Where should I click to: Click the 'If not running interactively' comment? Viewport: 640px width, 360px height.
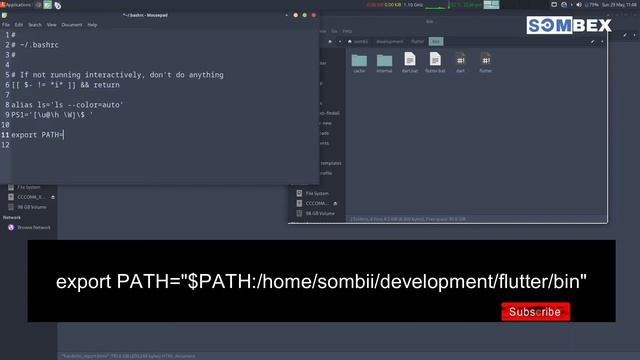(x=118, y=75)
